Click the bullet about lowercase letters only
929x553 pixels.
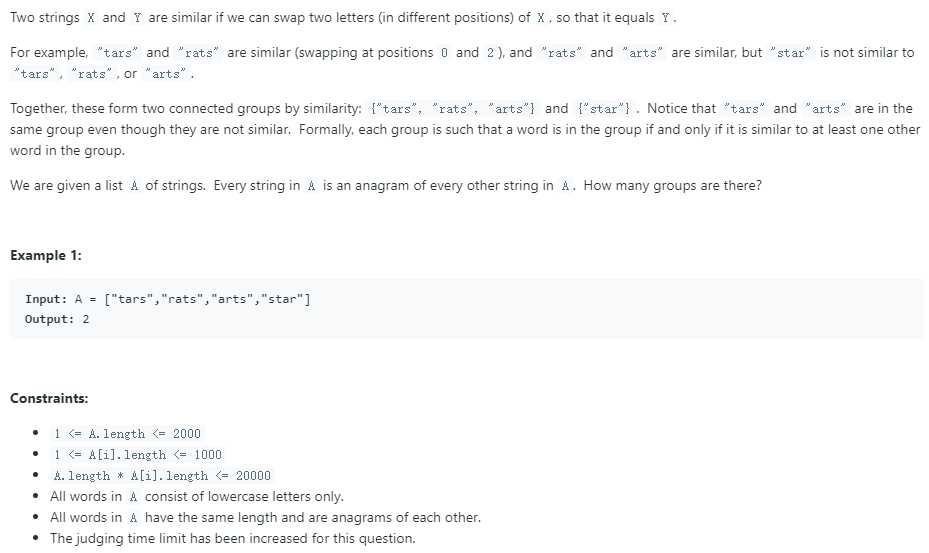pos(196,497)
